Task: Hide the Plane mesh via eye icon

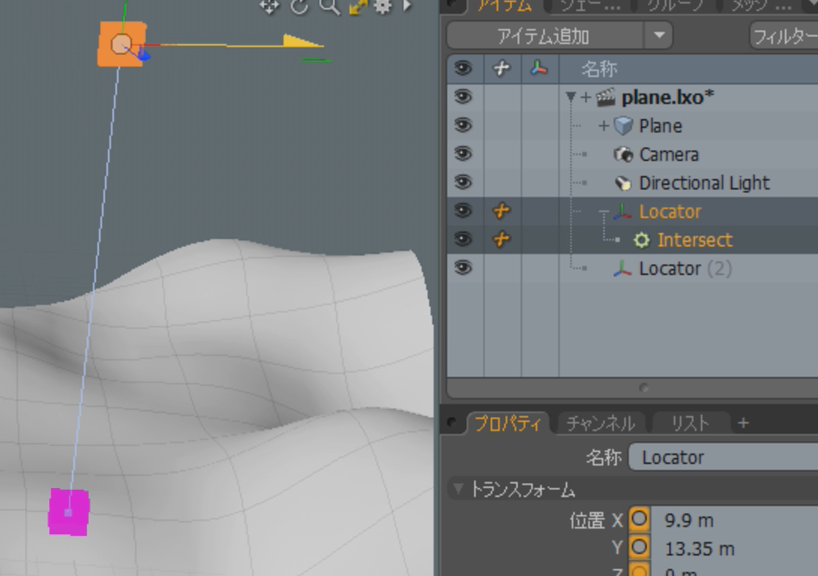Action: (x=462, y=126)
